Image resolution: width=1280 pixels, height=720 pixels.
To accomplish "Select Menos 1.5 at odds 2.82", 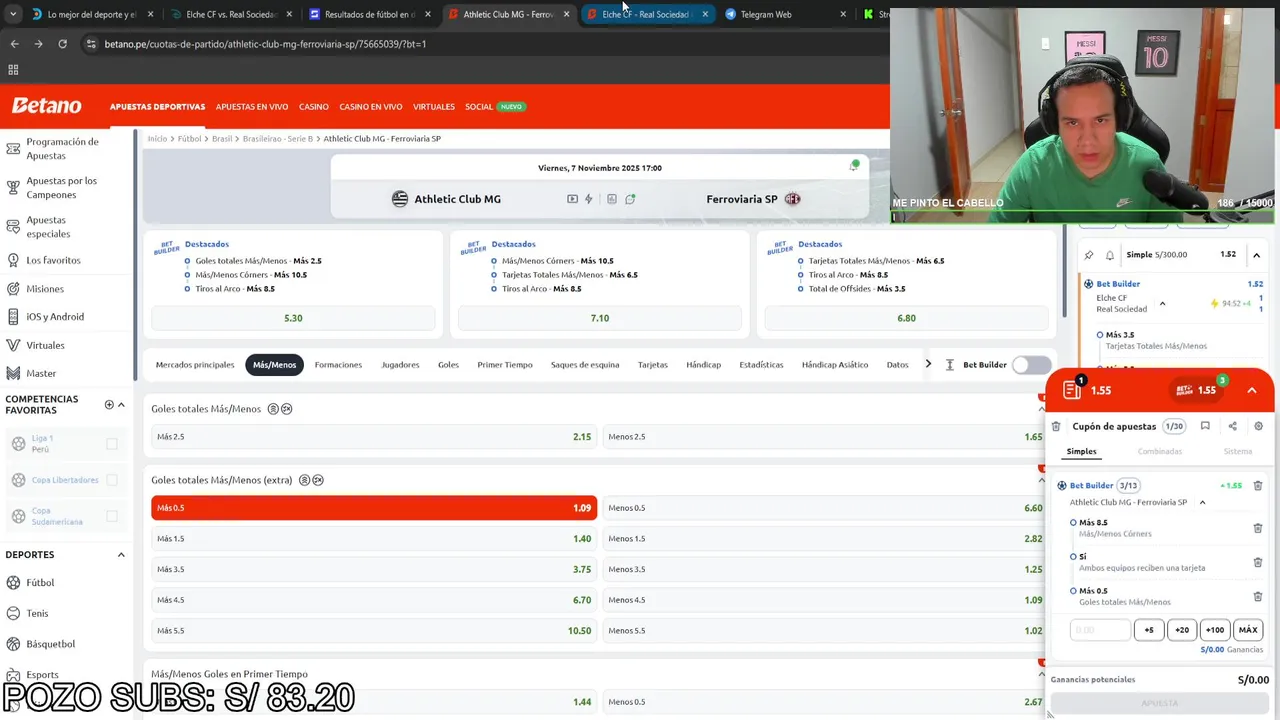I will point(825,539).
